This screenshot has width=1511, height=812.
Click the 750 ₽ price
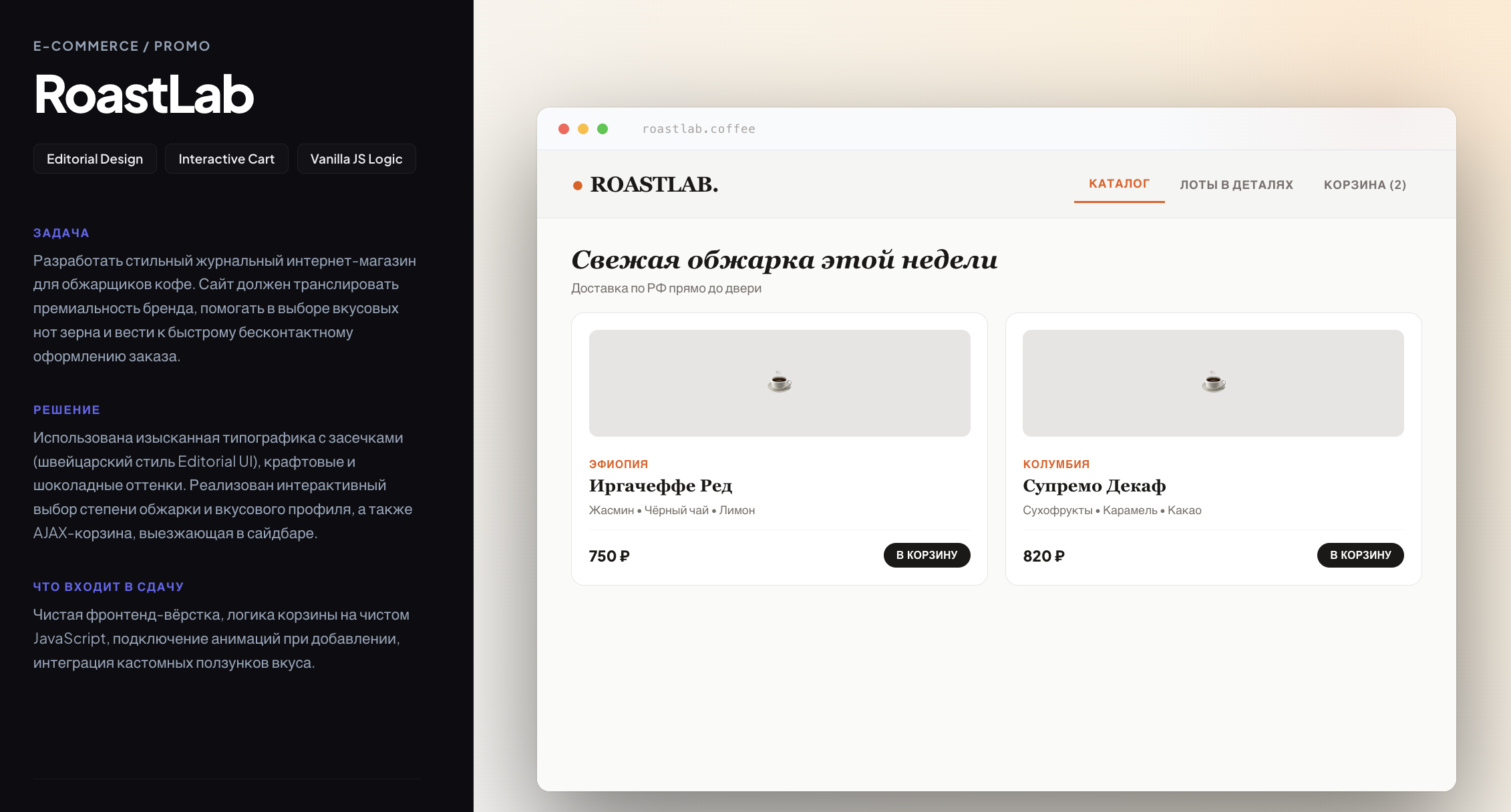pos(609,556)
